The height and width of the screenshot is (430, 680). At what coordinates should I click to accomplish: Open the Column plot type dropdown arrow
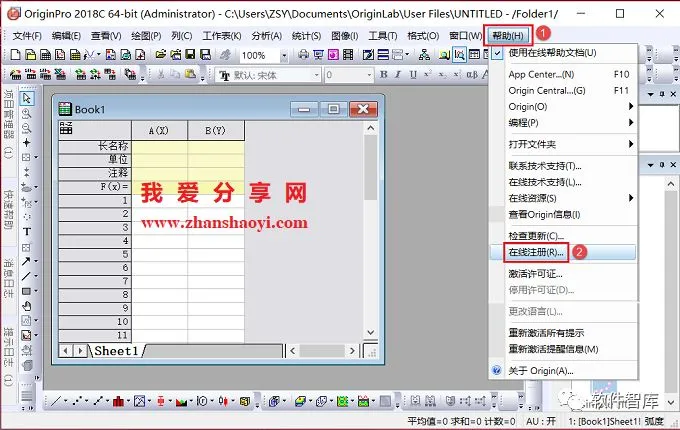pos(128,401)
